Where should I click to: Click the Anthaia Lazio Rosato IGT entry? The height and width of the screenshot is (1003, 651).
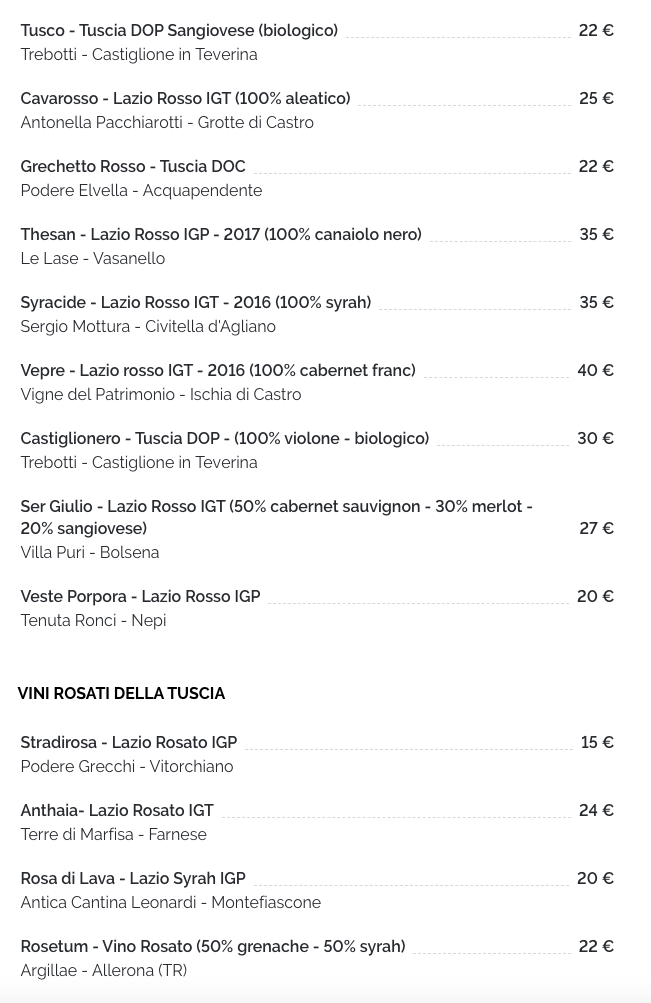point(117,810)
